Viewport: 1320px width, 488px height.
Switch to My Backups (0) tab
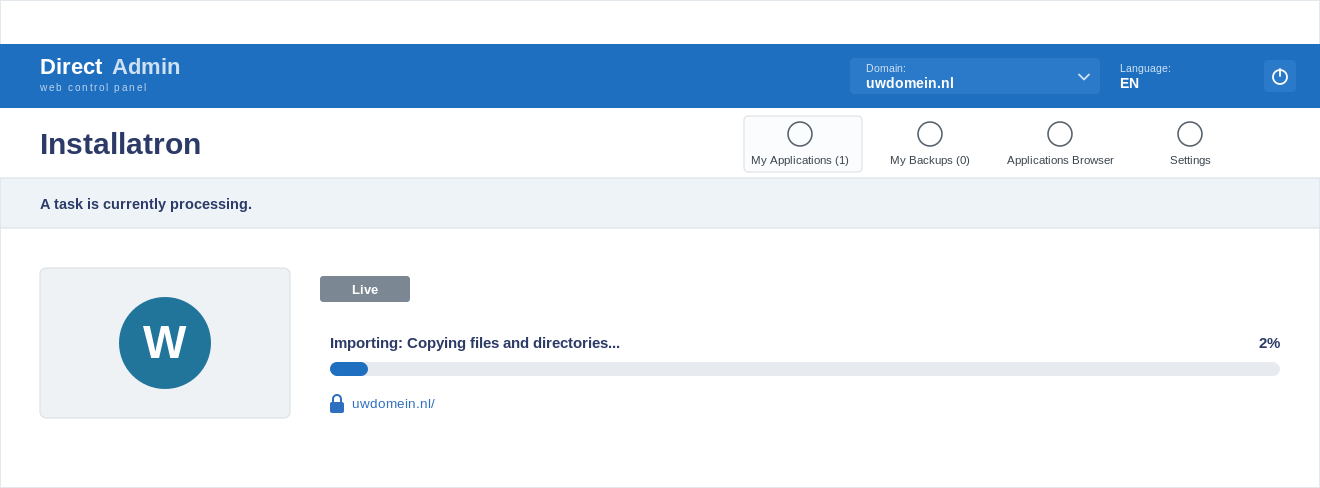tap(930, 160)
